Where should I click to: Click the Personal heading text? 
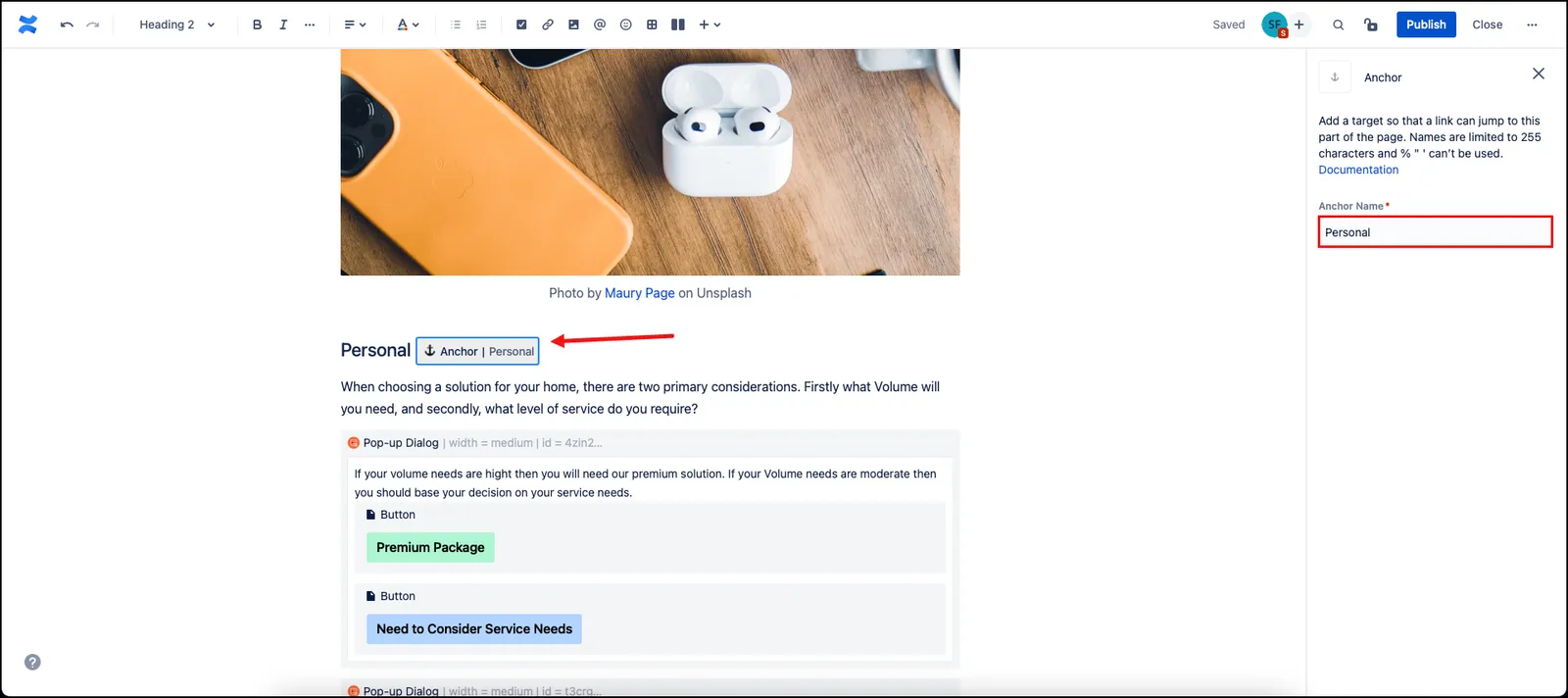375,350
